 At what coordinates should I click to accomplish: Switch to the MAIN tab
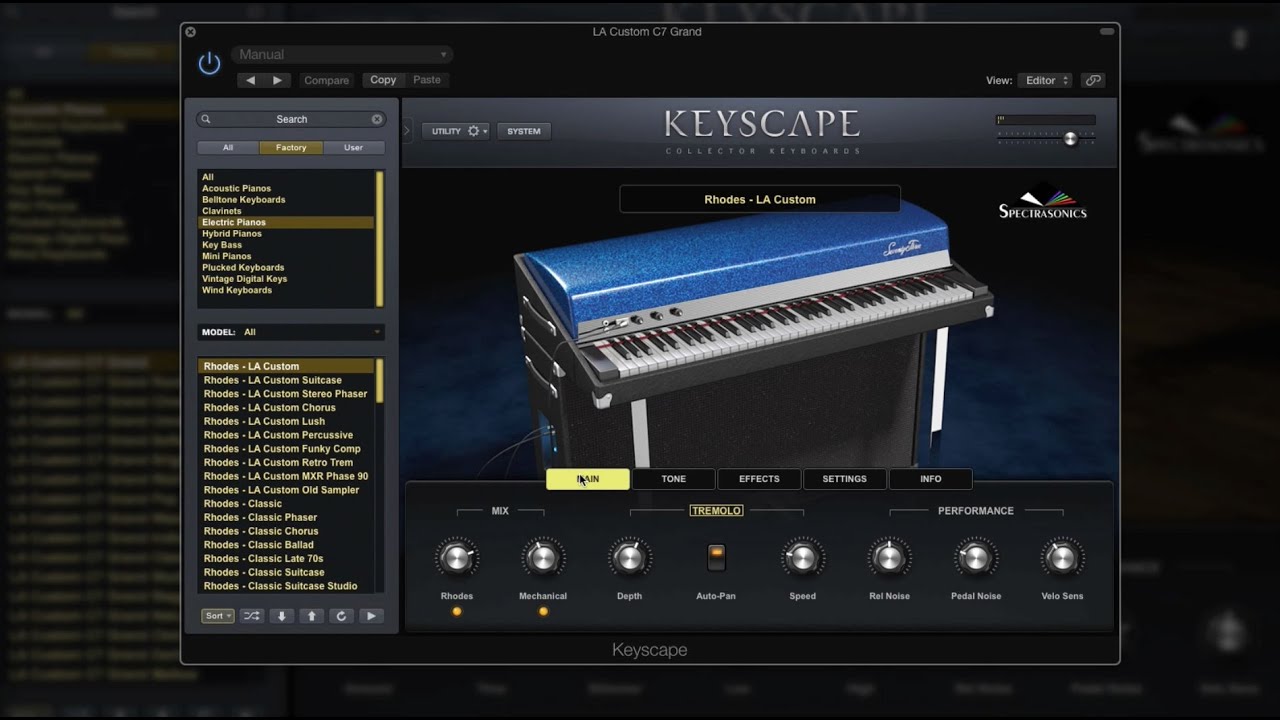pyautogui.click(x=588, y=479)
